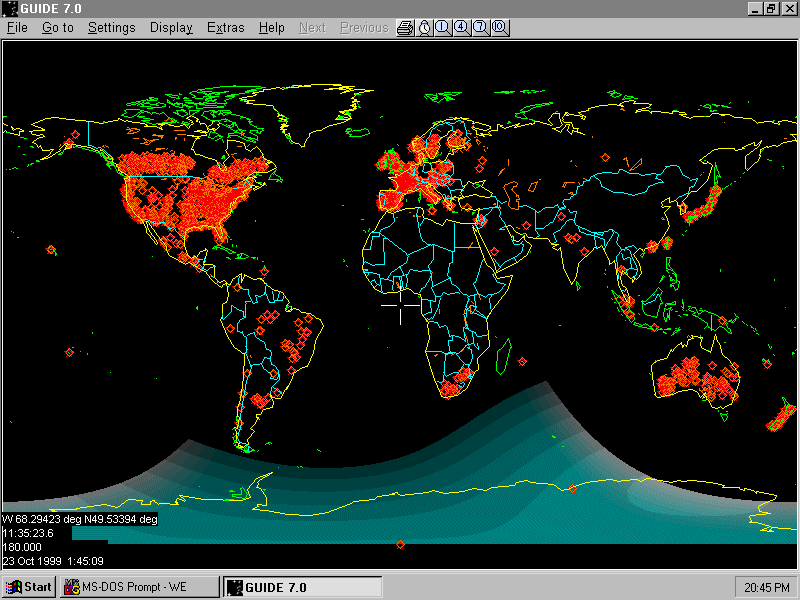
Task: Open the Settings menu
Action: (x=111, y=28)
